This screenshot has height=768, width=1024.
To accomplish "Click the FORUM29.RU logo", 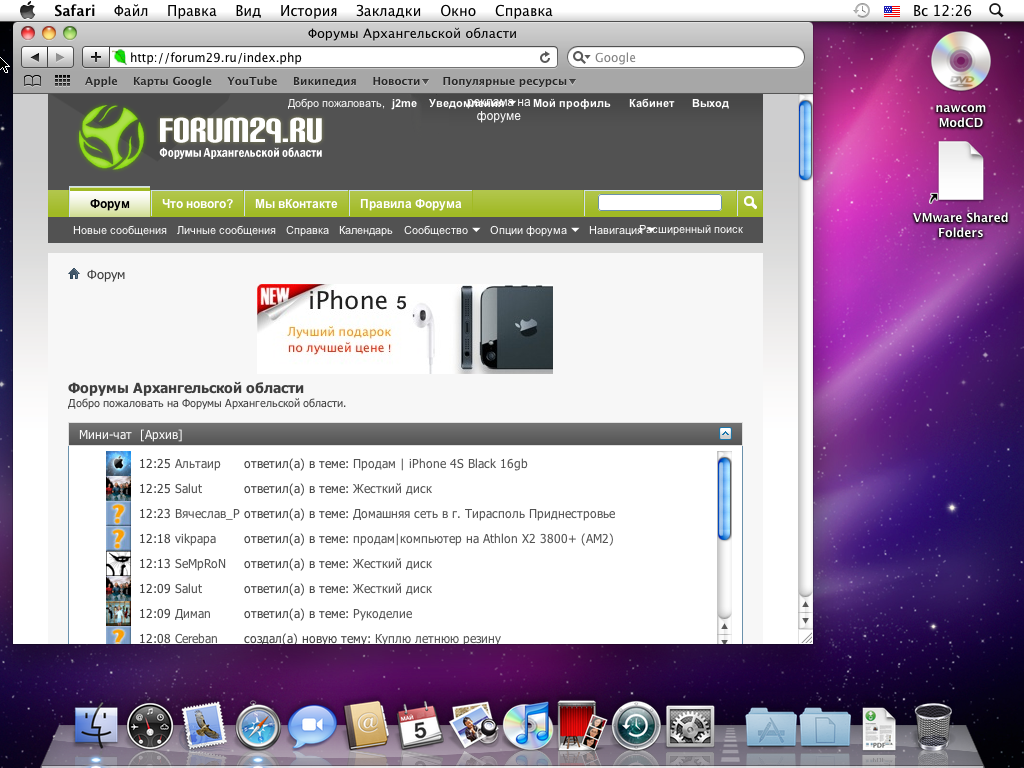I will click(201, 137).
